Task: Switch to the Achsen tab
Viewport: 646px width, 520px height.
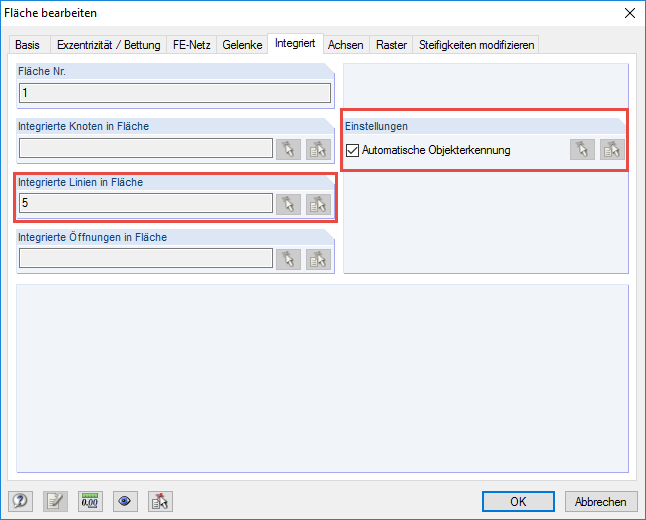Action: [345, 45]
